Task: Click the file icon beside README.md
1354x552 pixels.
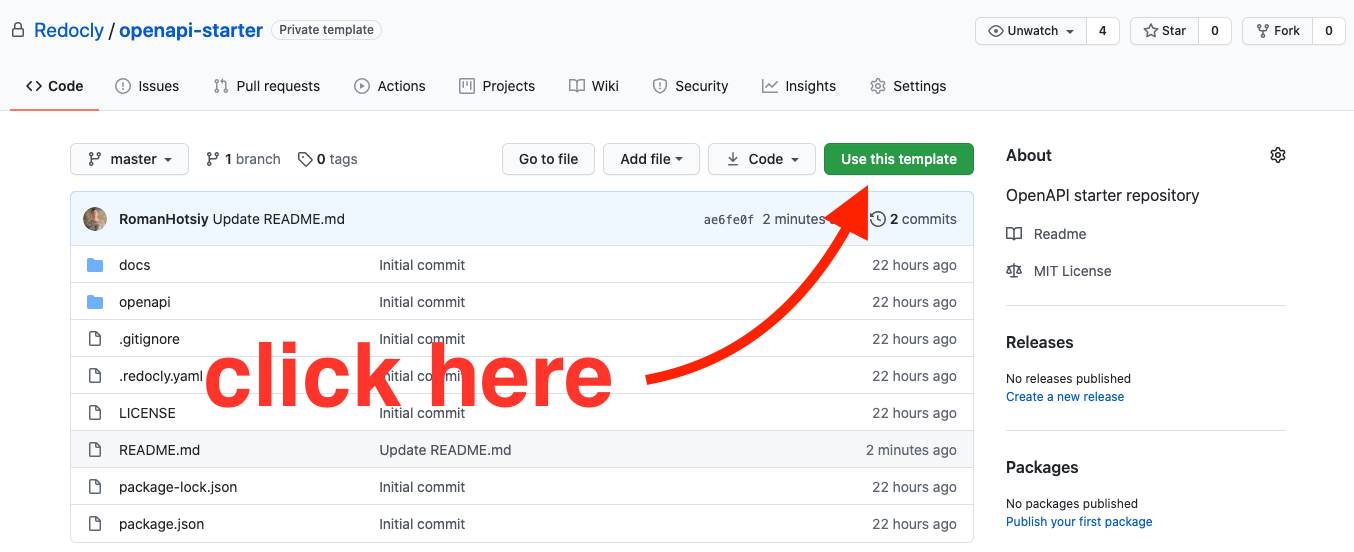Action: [x=95, y=450]
